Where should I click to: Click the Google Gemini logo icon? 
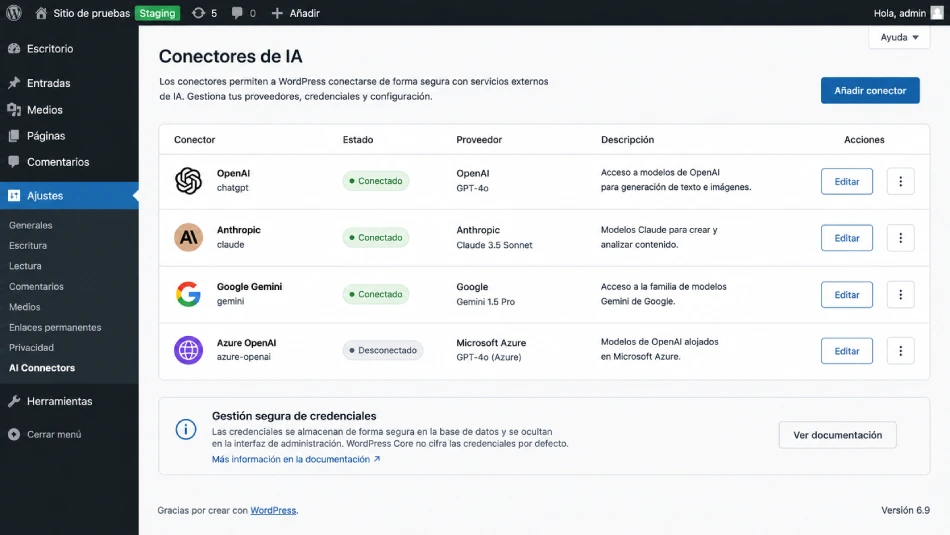(x=188, y=294)
